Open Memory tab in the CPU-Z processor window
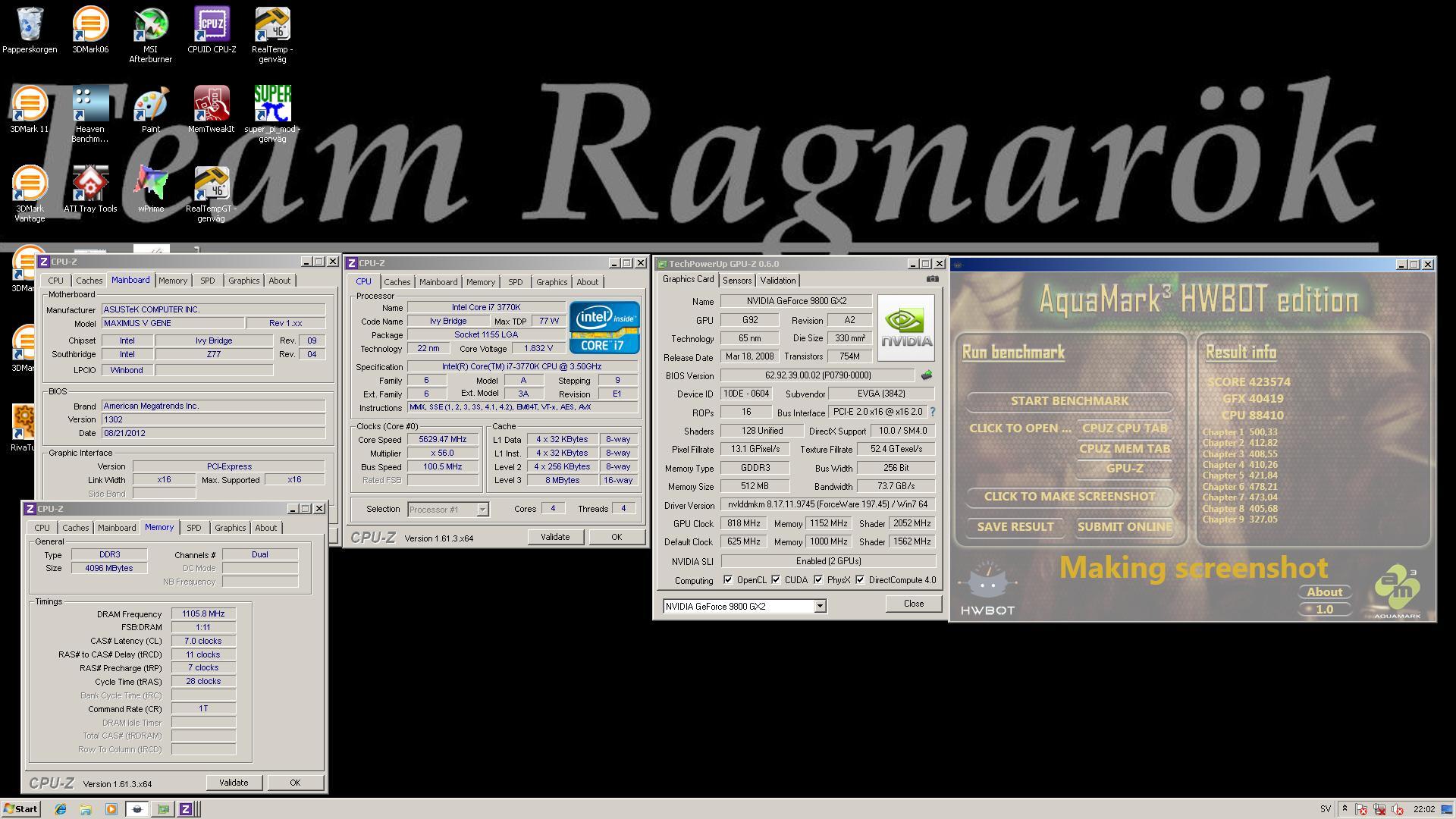Screen dimensions: 1456x819 click(x=481, y=282)
